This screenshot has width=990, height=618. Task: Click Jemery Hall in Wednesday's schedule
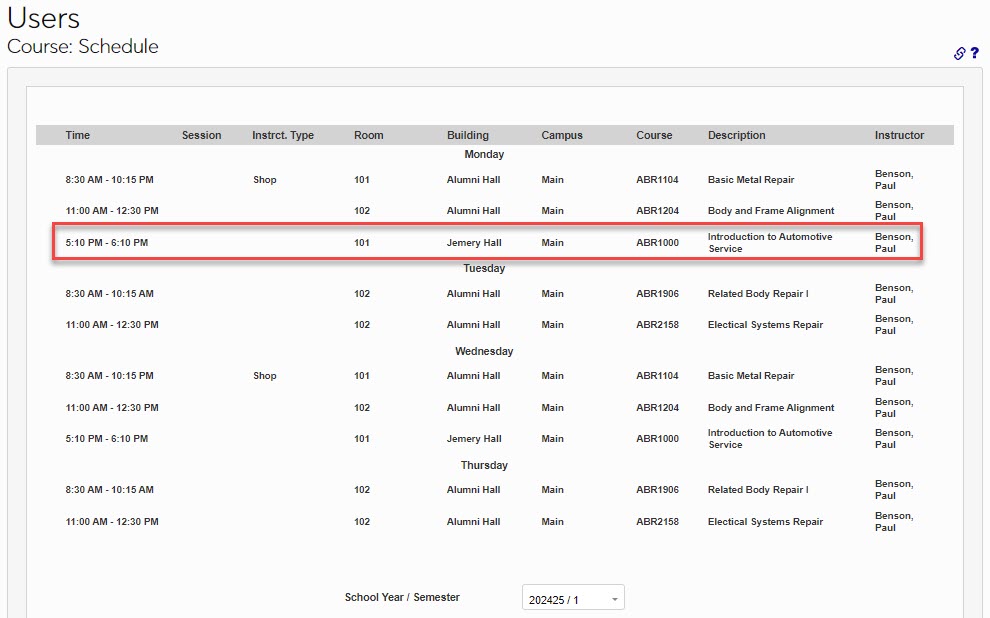[x=474, y=439]
